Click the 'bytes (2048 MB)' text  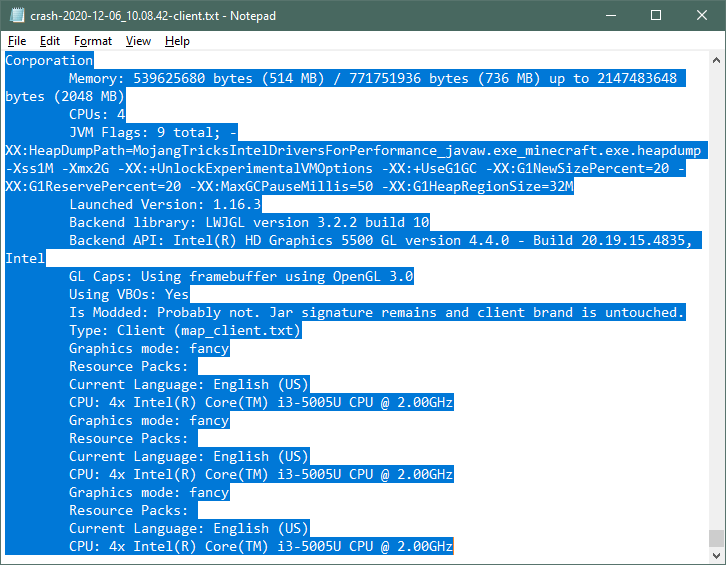pos(65,96)
